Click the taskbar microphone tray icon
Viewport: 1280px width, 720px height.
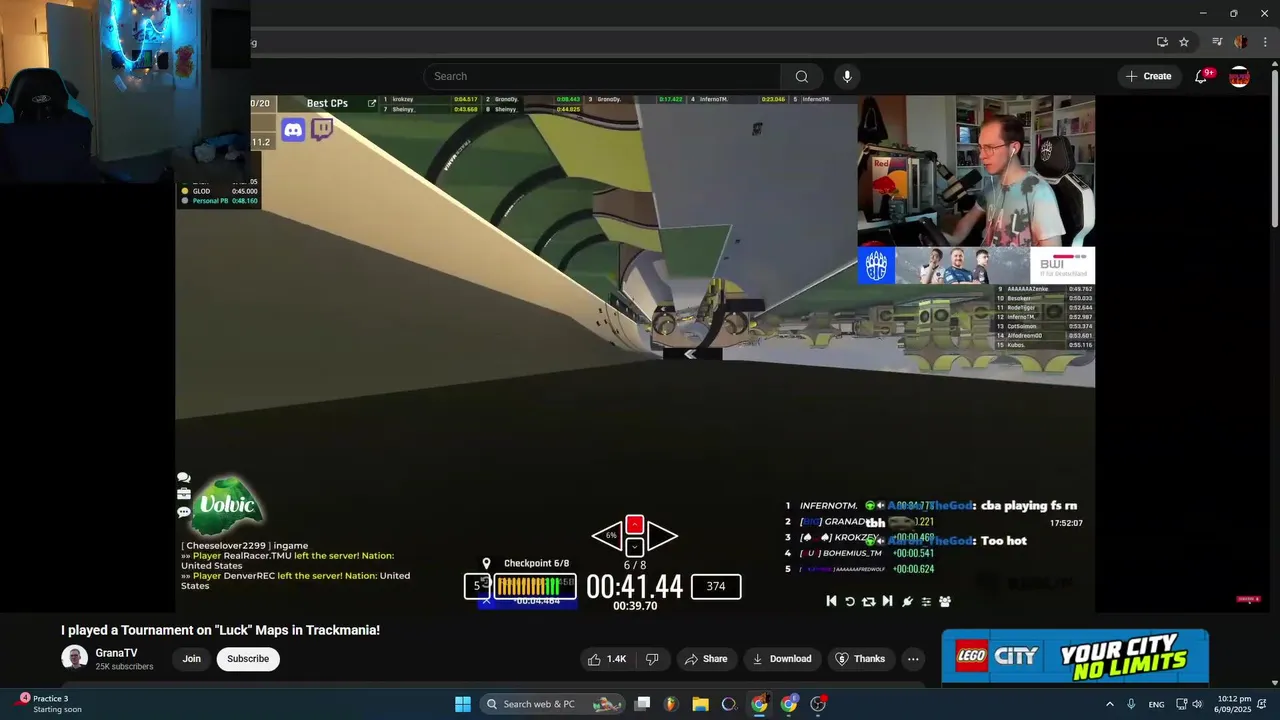1131,704
